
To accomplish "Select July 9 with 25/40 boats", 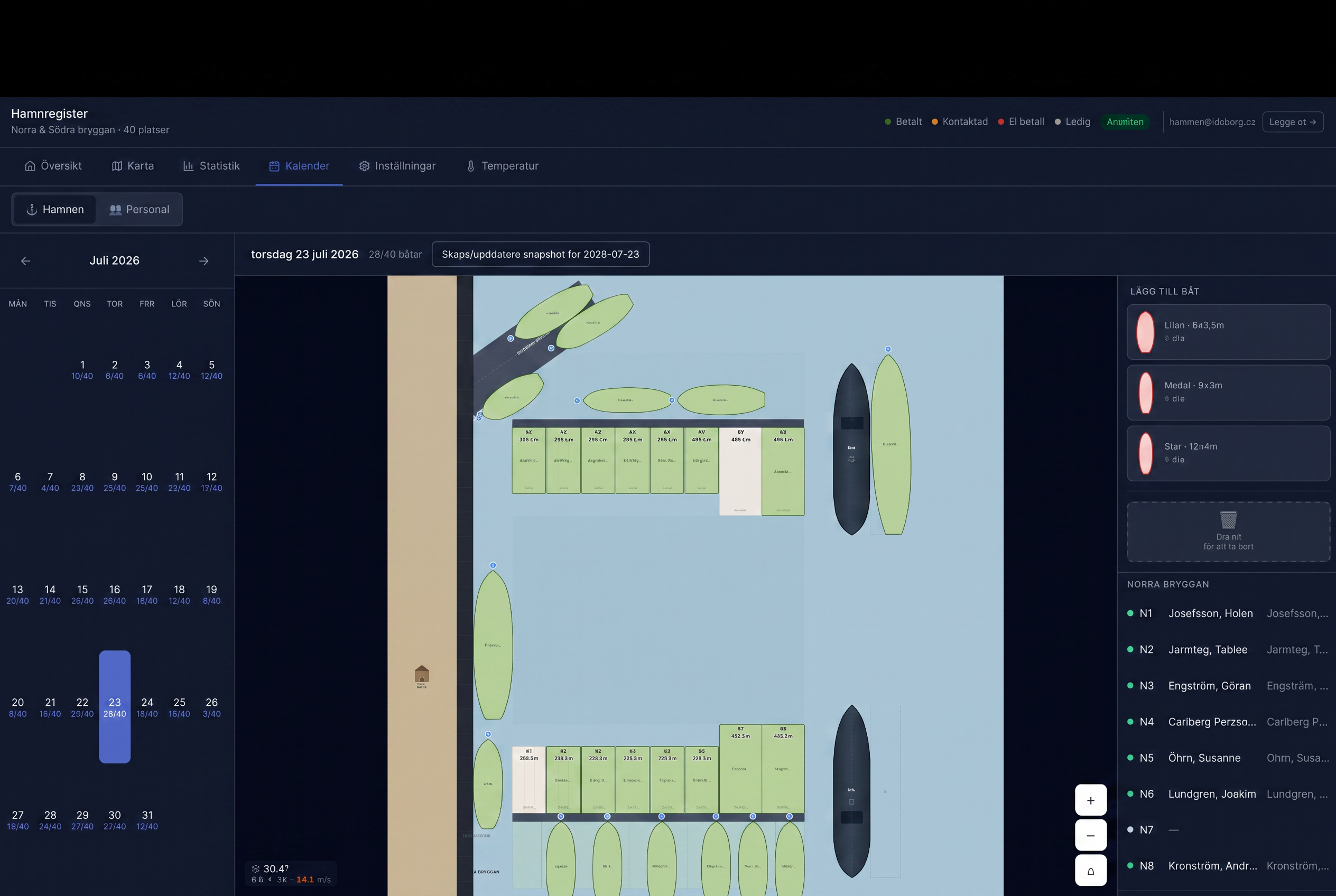I will tap(114, 482).
